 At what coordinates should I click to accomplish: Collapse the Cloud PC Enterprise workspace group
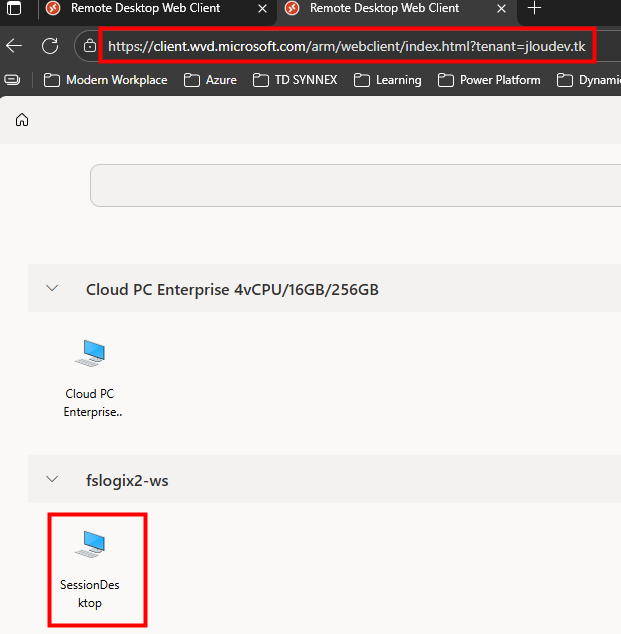tap(52, 289)
